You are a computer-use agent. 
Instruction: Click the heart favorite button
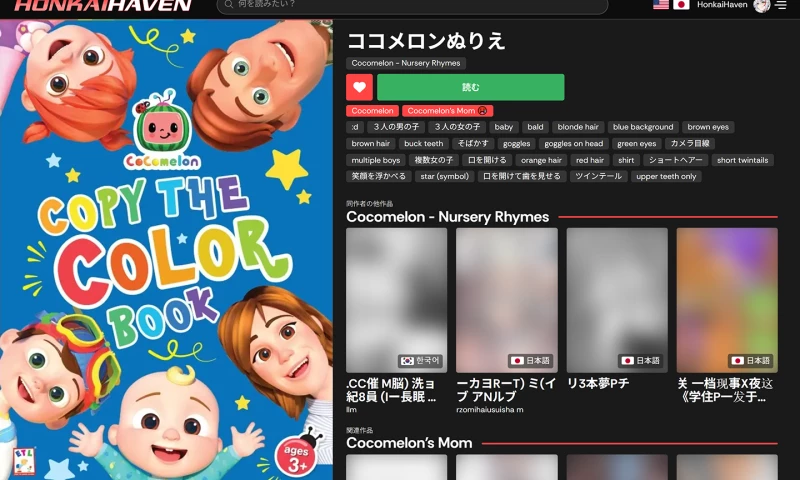(359, 88)
